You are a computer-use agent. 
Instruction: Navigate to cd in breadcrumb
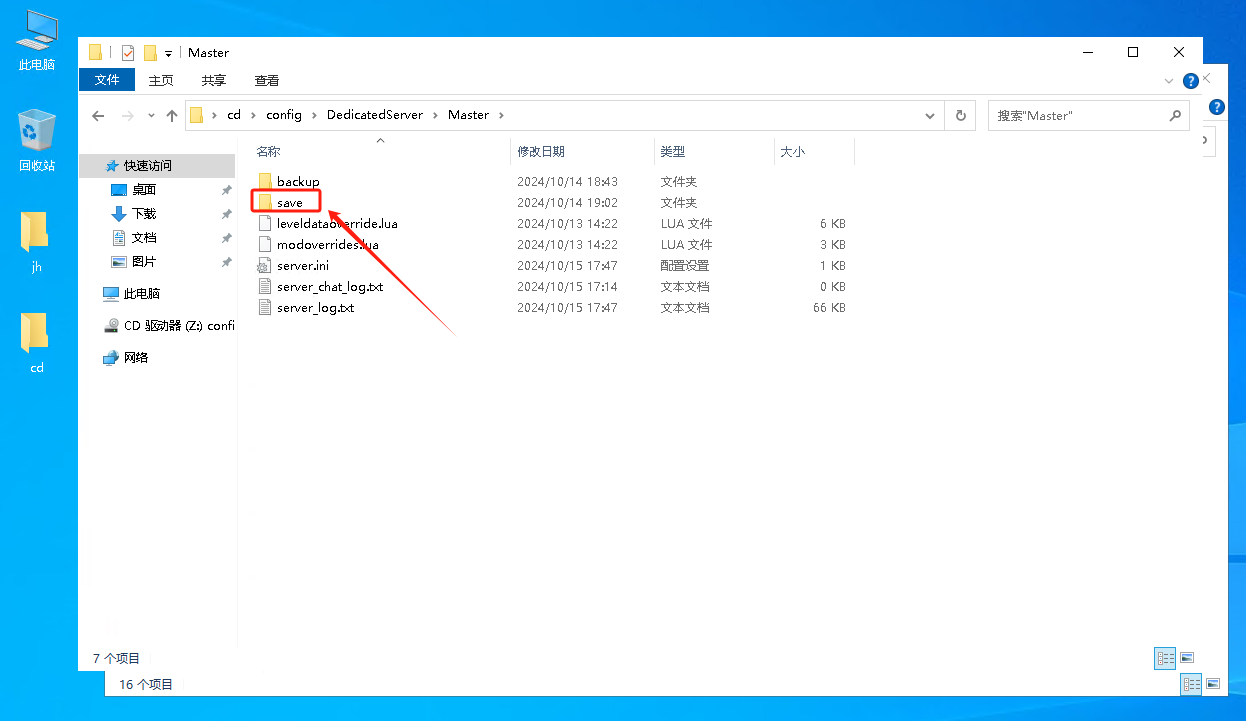point(234,115)
